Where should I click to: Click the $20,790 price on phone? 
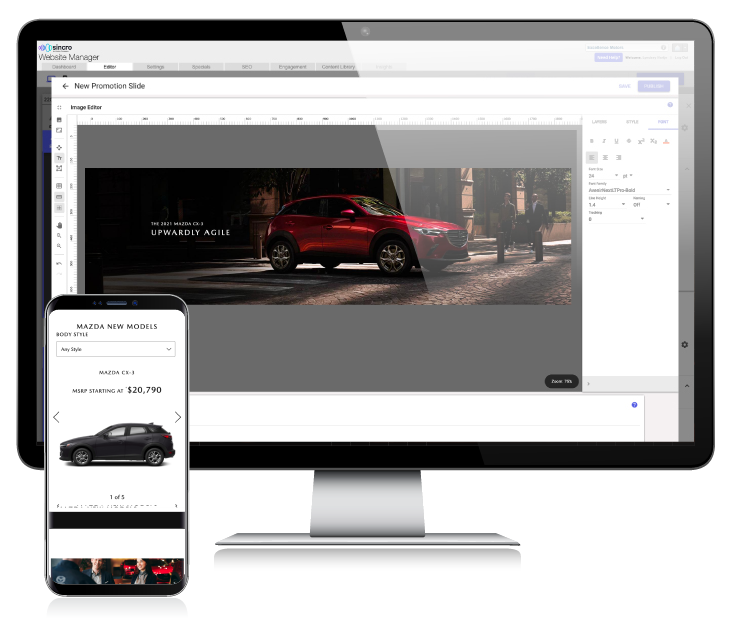pos(144,390)
